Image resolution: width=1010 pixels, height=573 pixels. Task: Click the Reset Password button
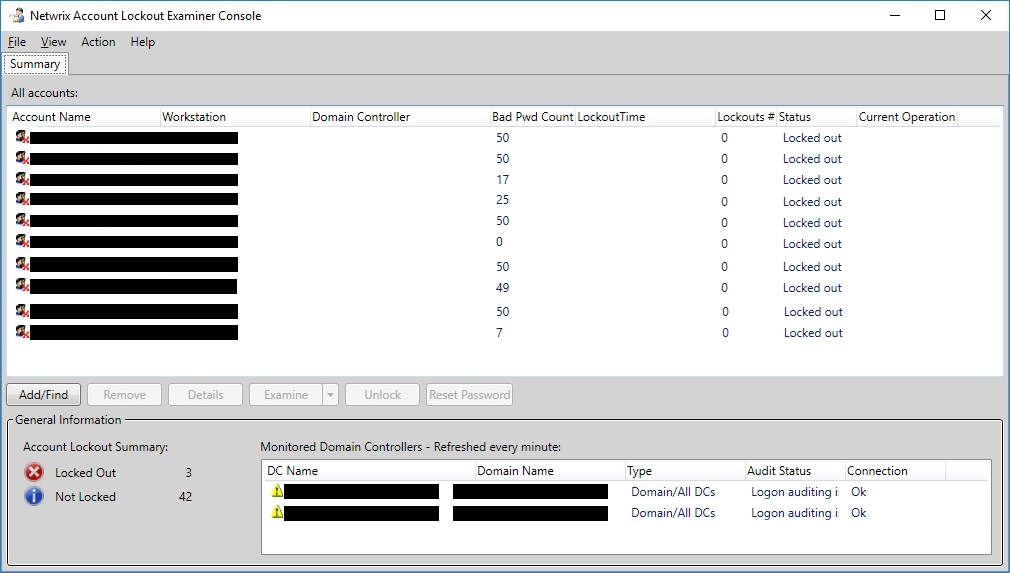point(470,395)
